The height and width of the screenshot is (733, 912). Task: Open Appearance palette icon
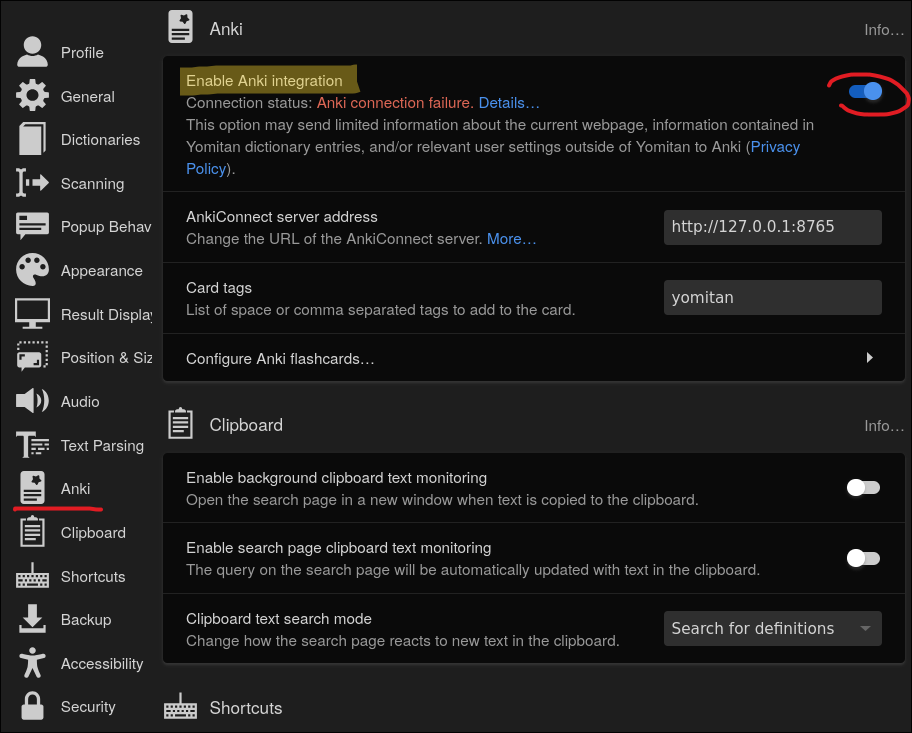click(32, 270)
